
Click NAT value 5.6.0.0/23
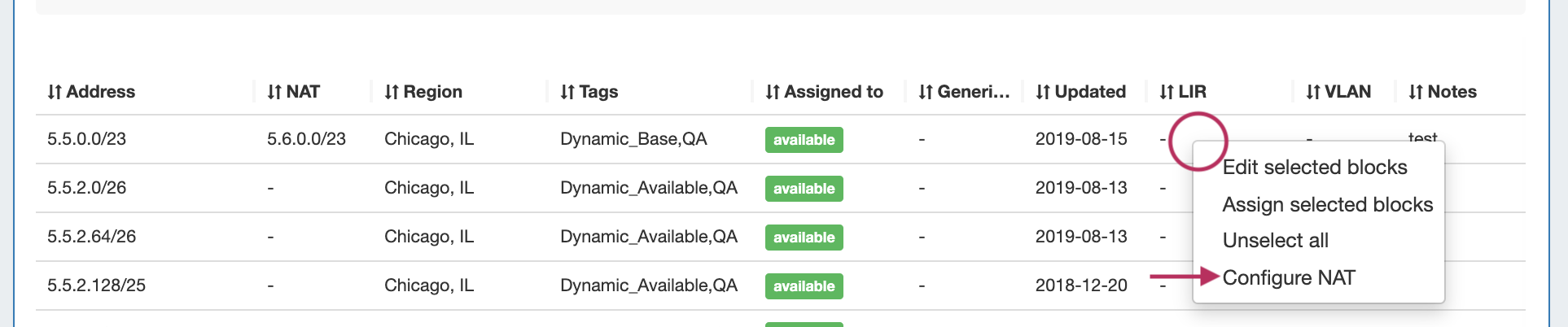click(x=306, y=139)
